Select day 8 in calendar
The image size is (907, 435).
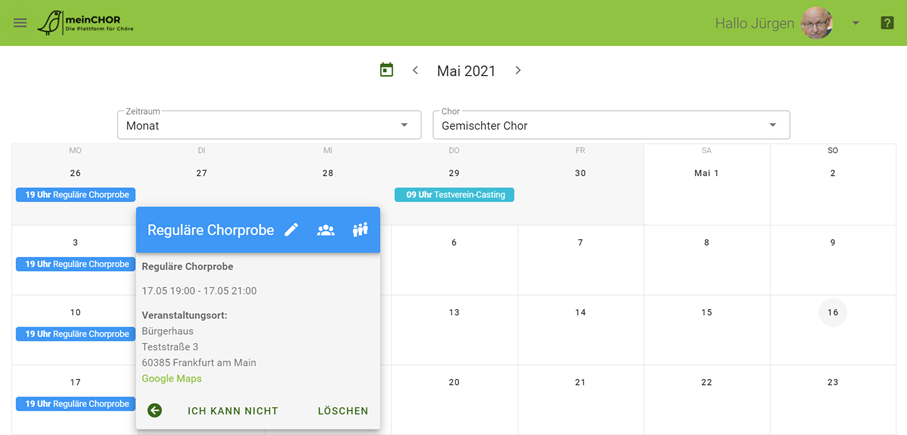click(x=706, y=243)
